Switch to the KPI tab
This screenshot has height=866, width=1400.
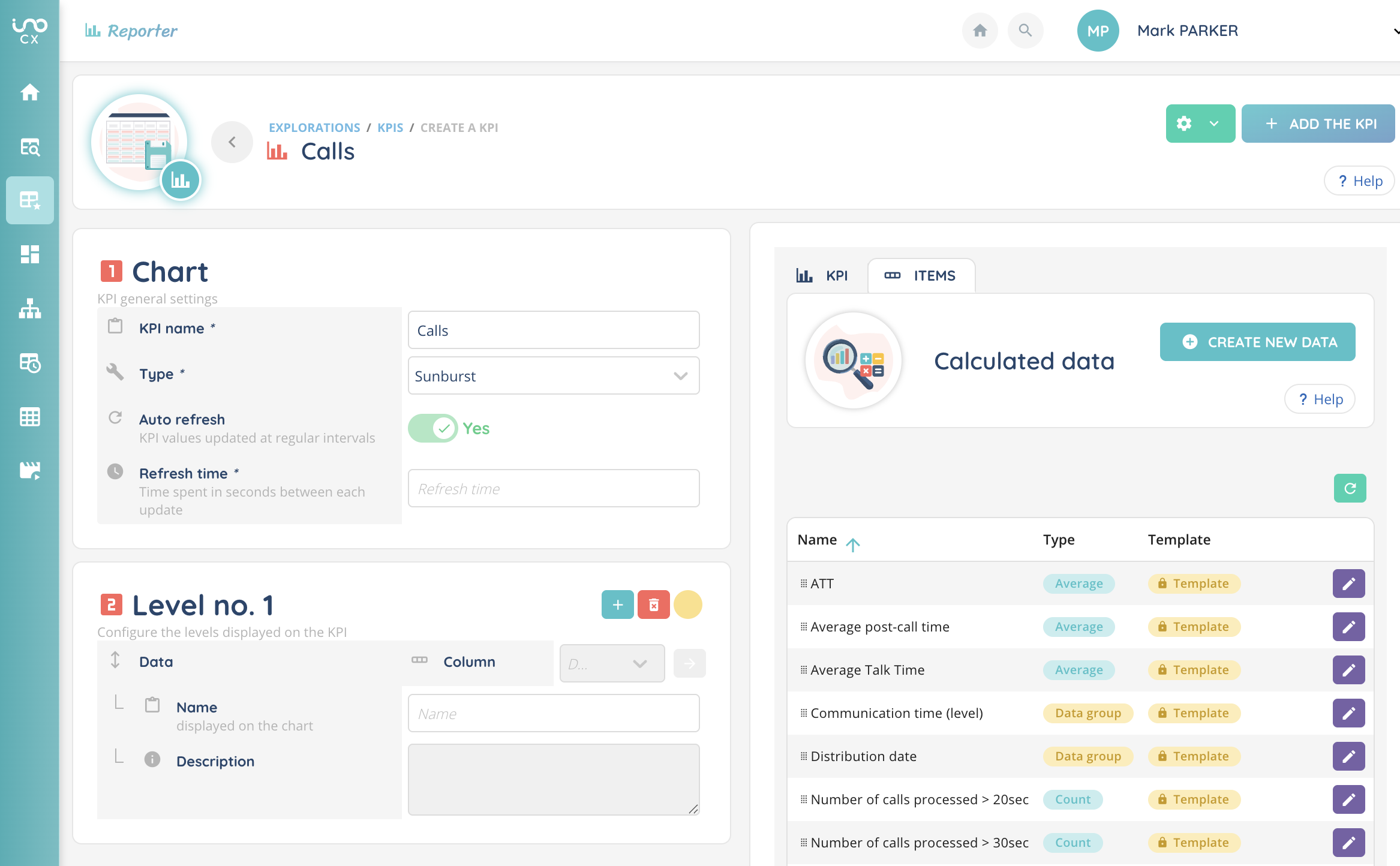[822, 276]
